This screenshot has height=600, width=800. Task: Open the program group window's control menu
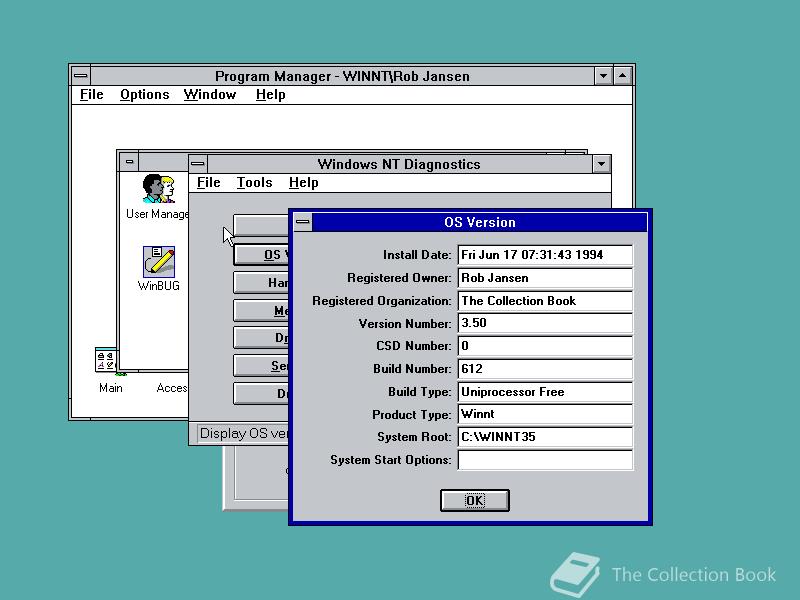pos(130,162)
